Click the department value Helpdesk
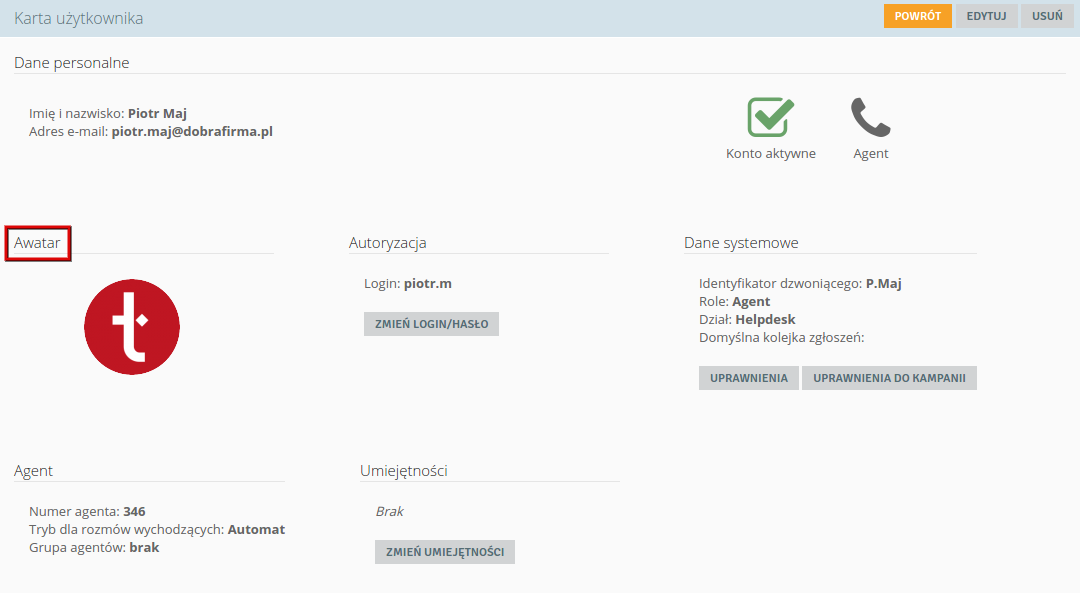The image size is (1080, 593). click(765, 320)
